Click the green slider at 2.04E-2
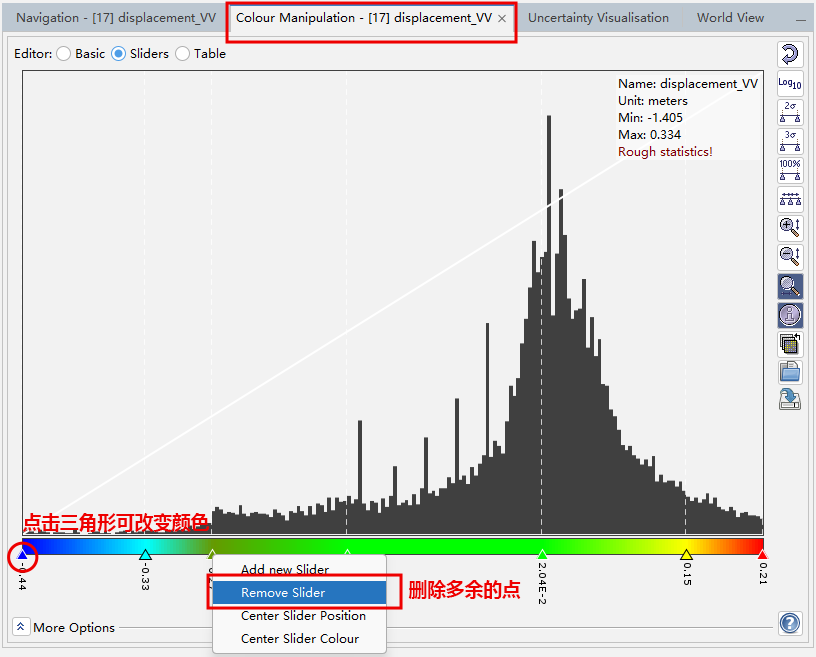 [542, 554]
